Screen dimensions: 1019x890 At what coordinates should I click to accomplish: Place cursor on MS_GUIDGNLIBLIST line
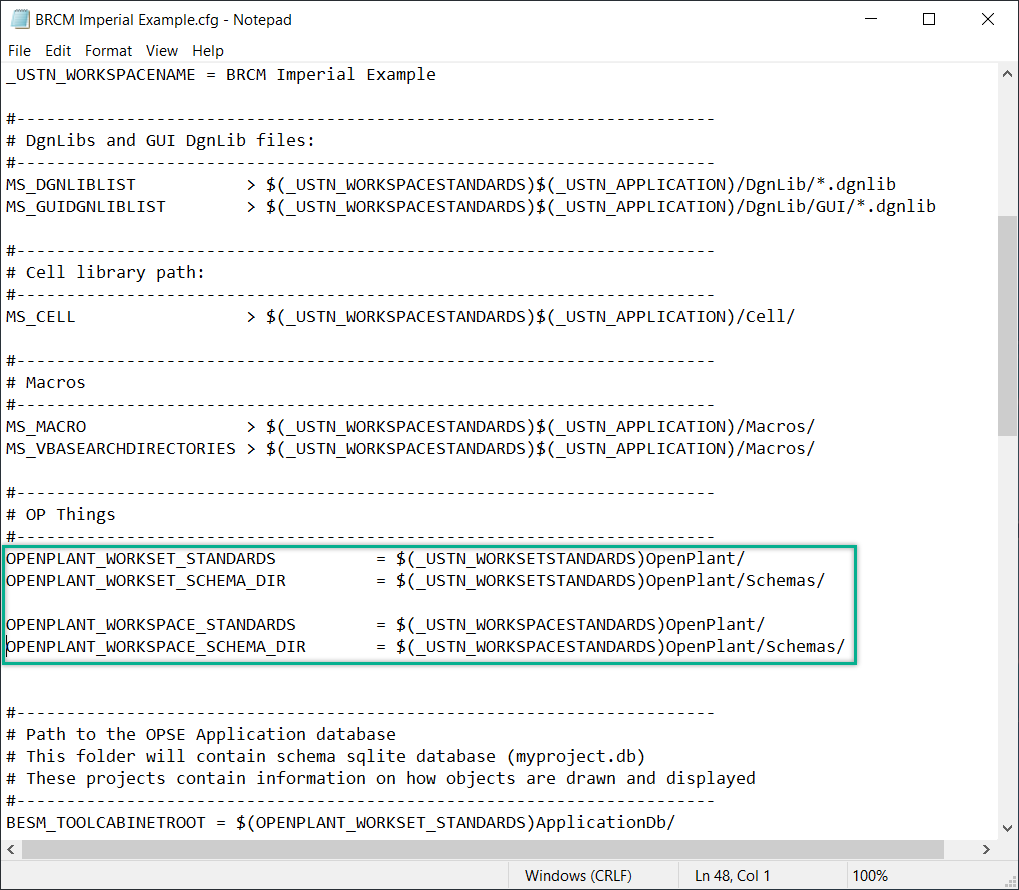[471, 207]
